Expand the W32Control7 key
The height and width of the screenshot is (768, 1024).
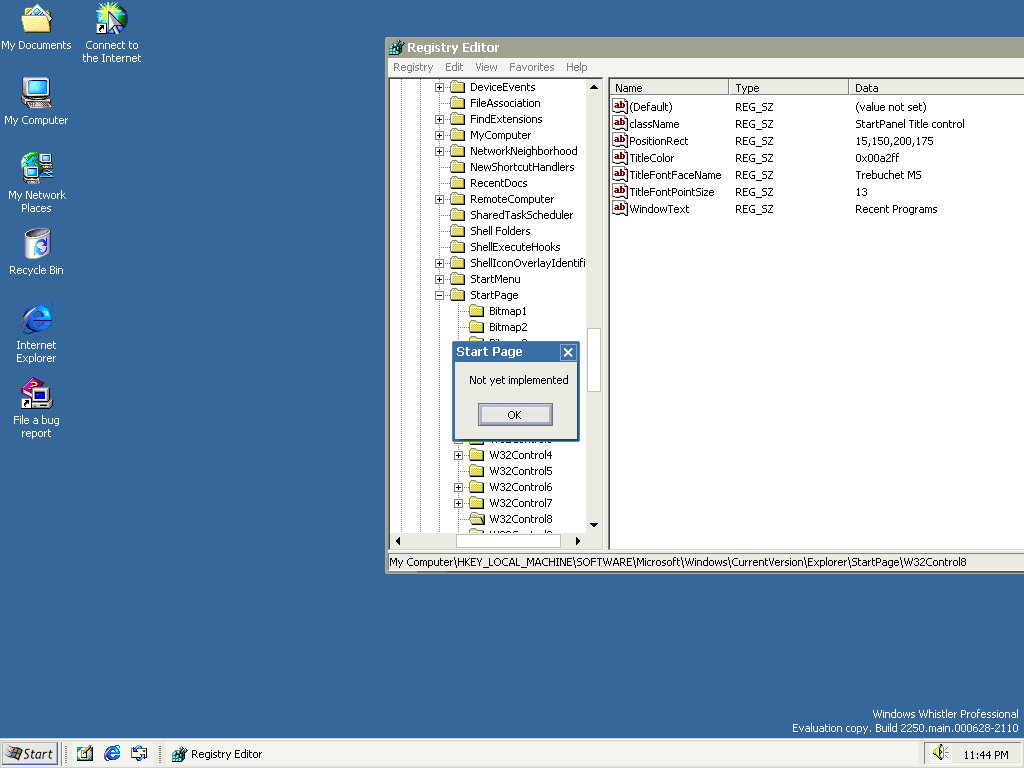tap(458, 504)
